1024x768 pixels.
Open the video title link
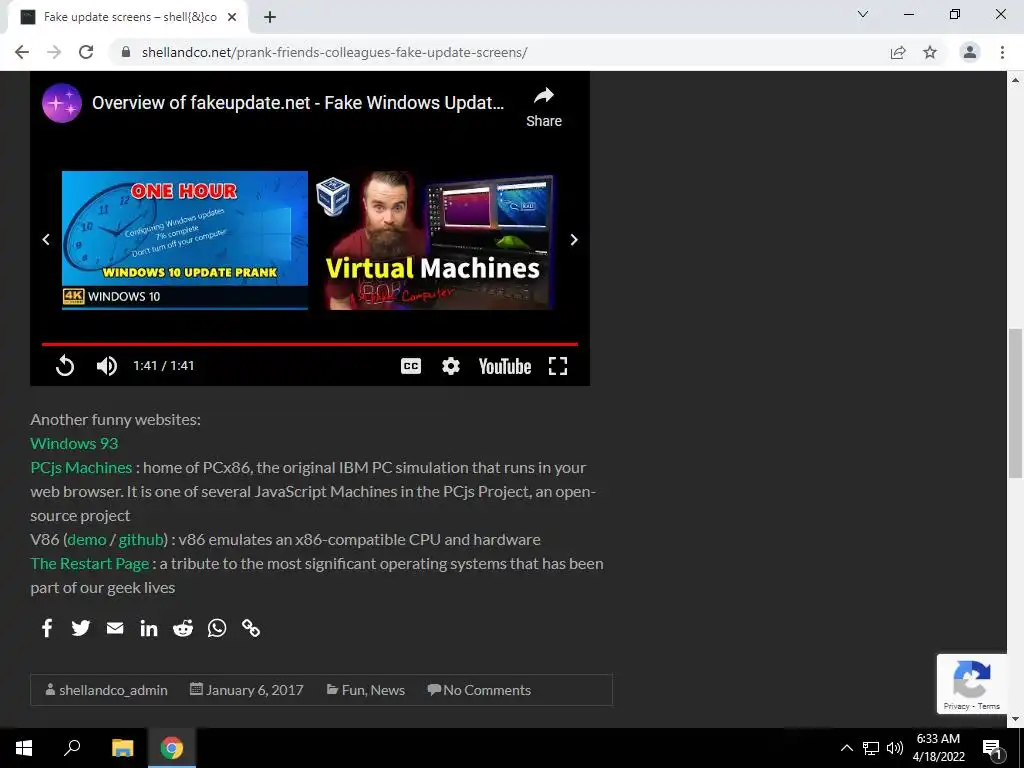tap(298, 103)
